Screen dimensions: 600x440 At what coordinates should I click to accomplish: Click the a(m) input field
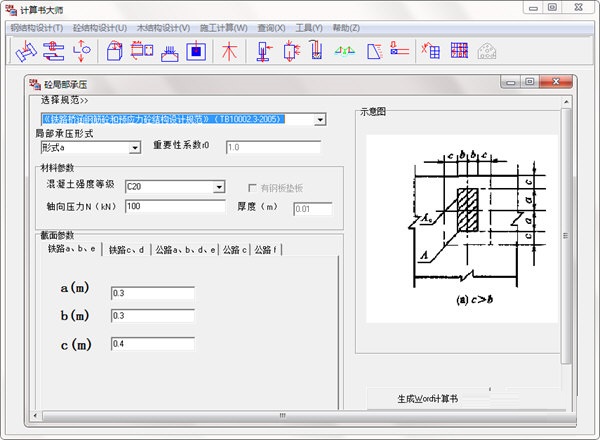pyautogui.click(x=153, y=293)
